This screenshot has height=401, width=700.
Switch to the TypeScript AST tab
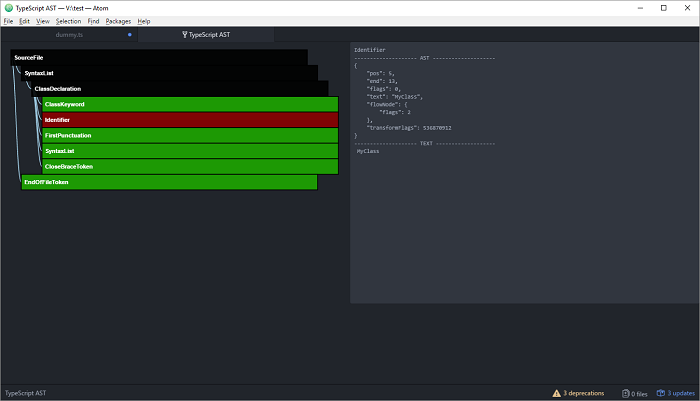click(206, 34)
